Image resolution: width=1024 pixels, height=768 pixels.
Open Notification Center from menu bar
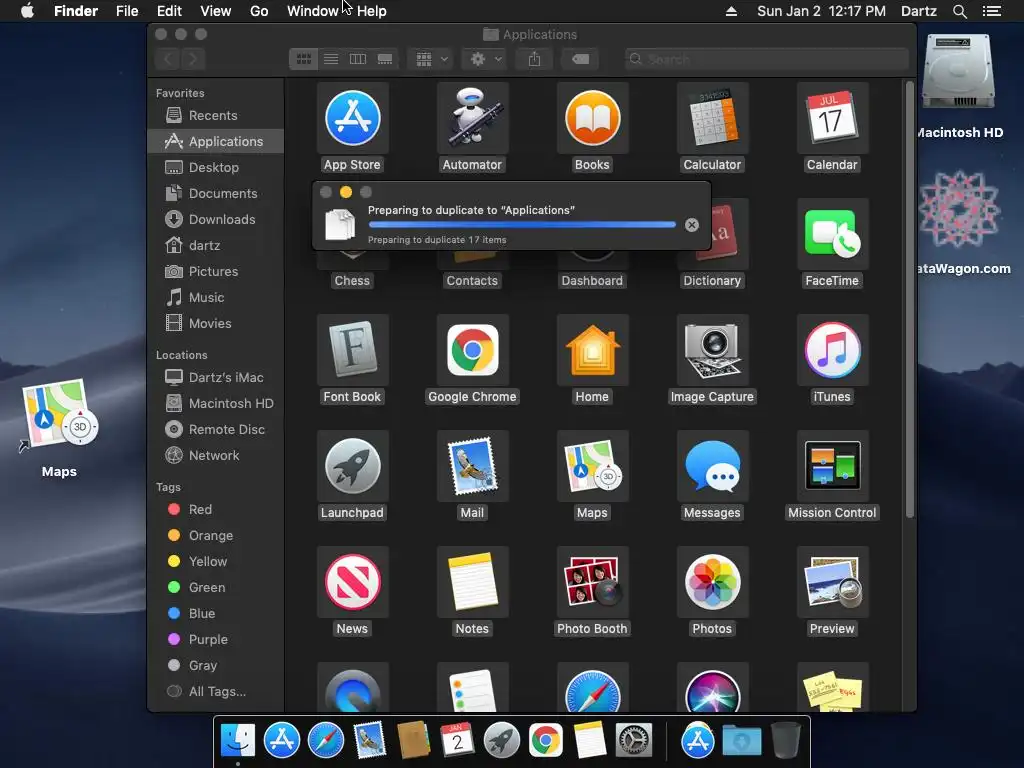[991, 11]
